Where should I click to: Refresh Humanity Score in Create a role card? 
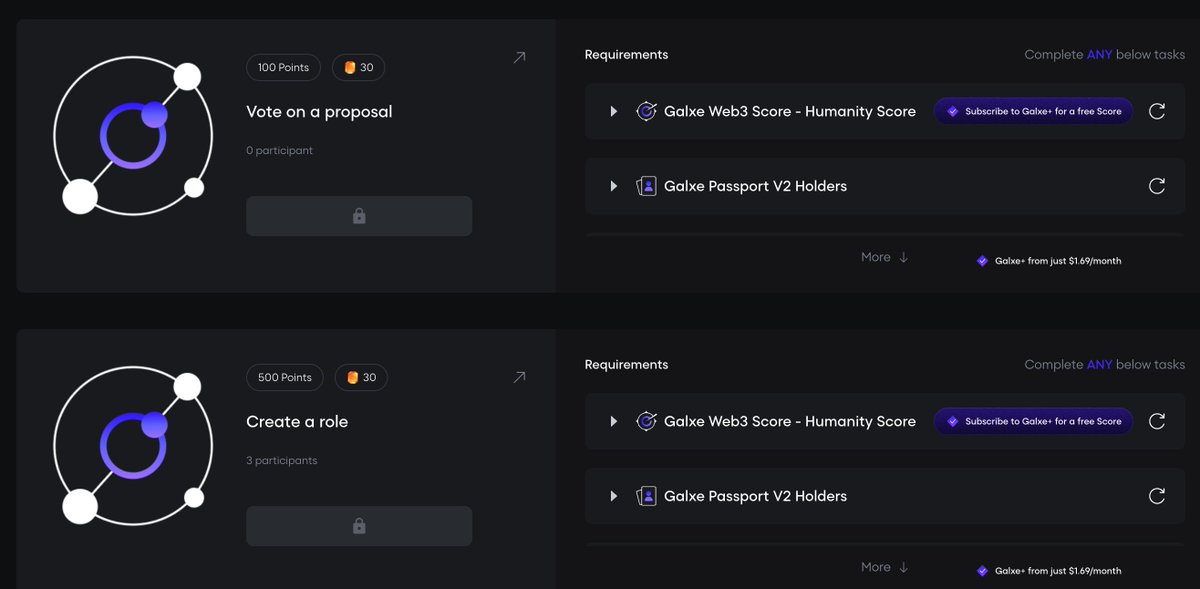(1157, 421)
